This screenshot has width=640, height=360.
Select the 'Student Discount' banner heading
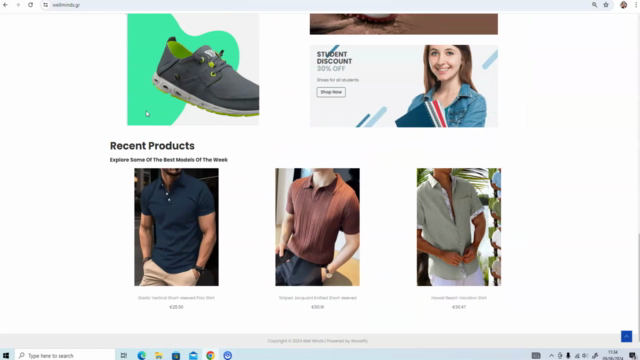(x=334, y=58)
